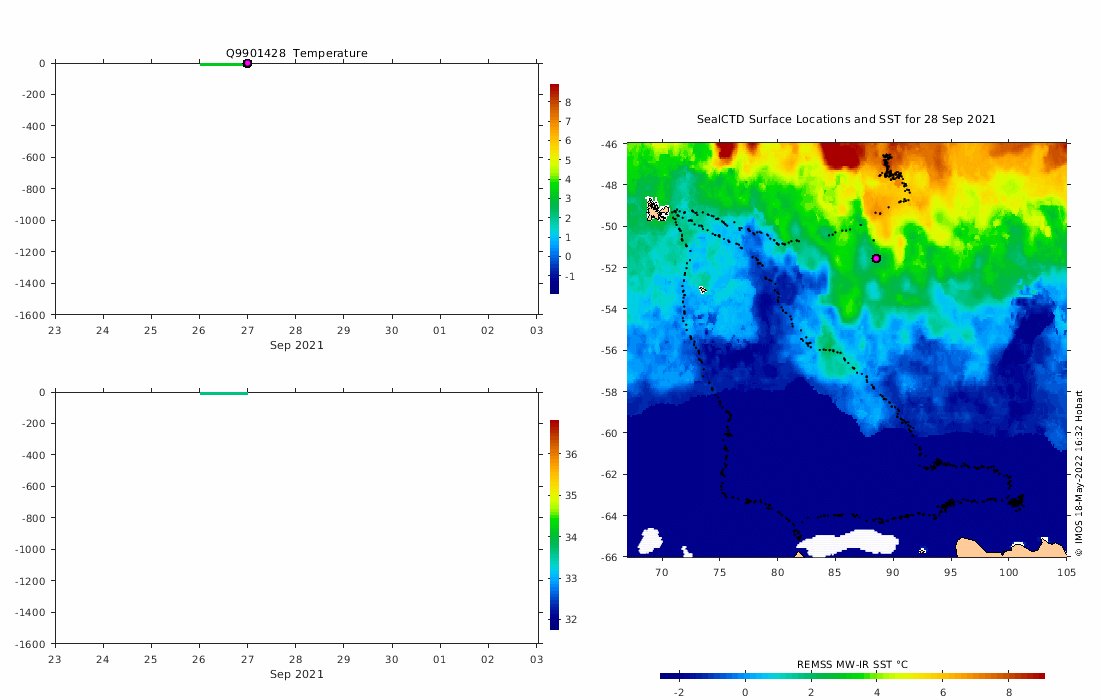1100x700 pixels.
Task: Click the '-66' latitude label on map
Action: pos(609,558)
